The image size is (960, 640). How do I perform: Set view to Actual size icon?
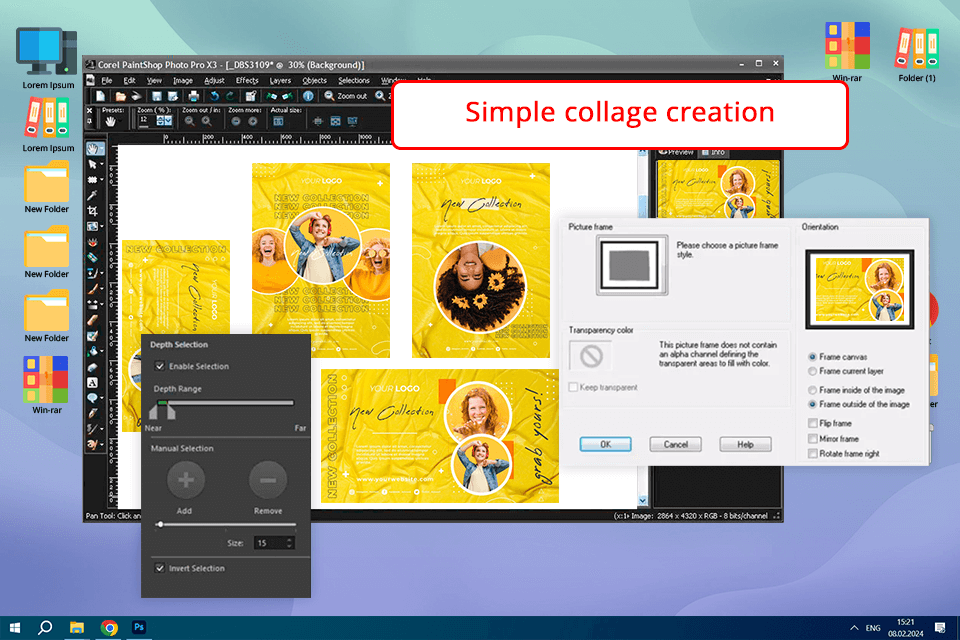278,121
